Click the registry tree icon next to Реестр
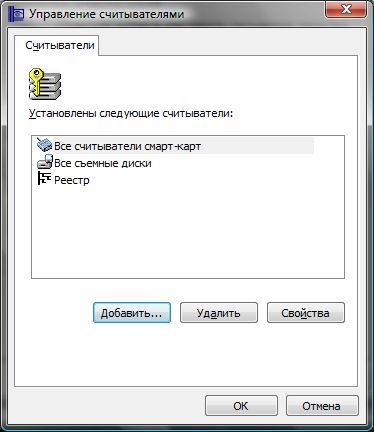374x432 pixels. (44, 179)
